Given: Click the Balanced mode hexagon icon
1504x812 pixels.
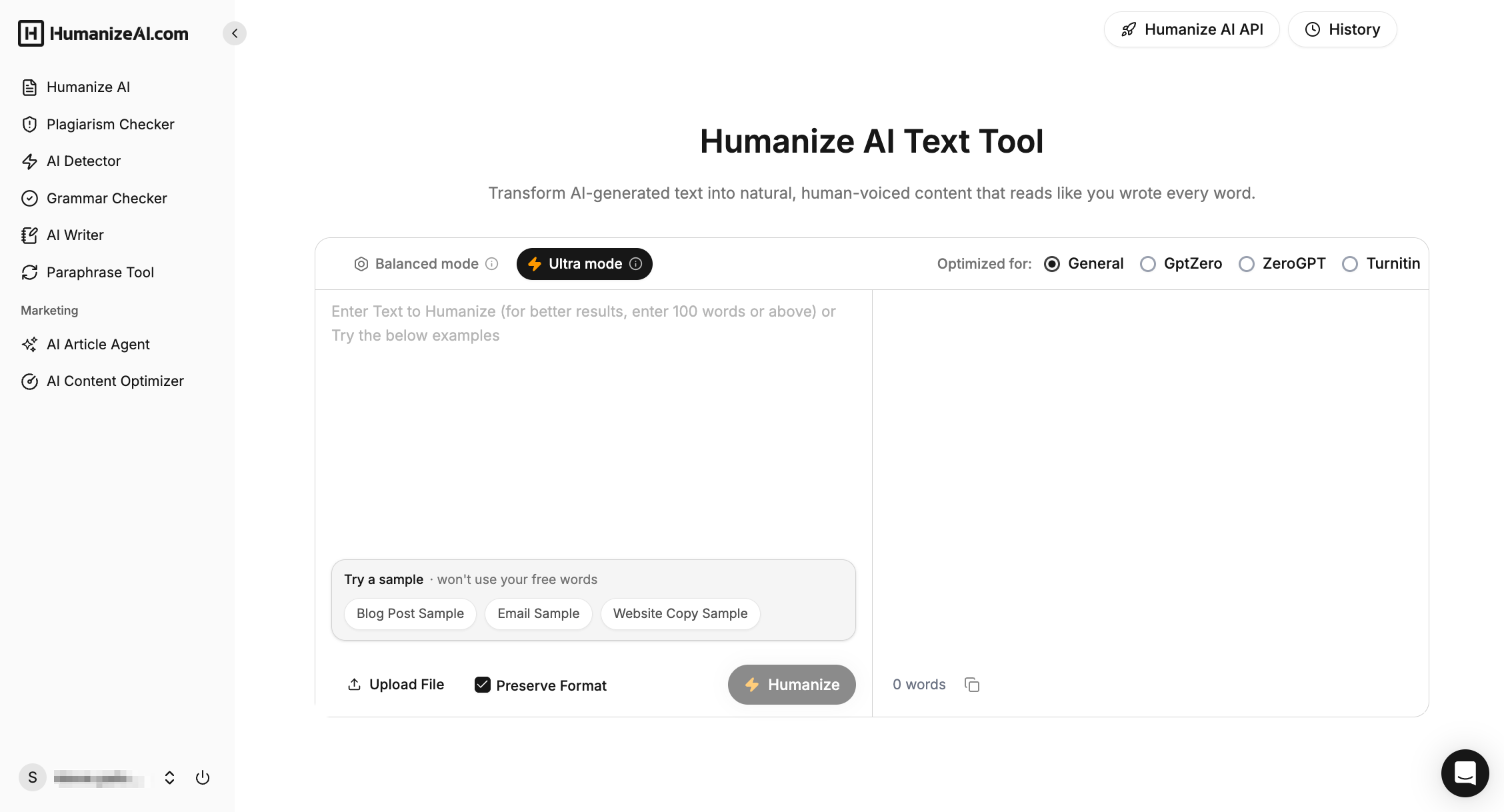Looking at the screenshot, I should (361, 264).
